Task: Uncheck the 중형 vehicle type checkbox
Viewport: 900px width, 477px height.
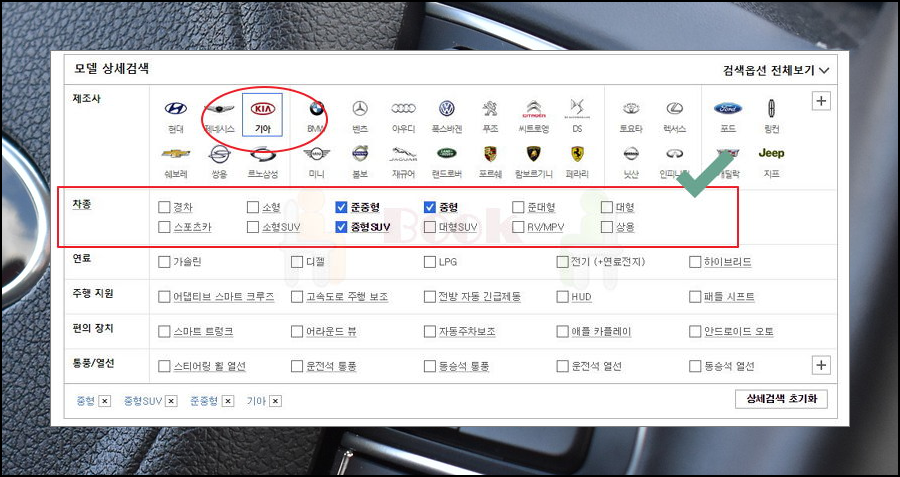Action: [430, 207]
